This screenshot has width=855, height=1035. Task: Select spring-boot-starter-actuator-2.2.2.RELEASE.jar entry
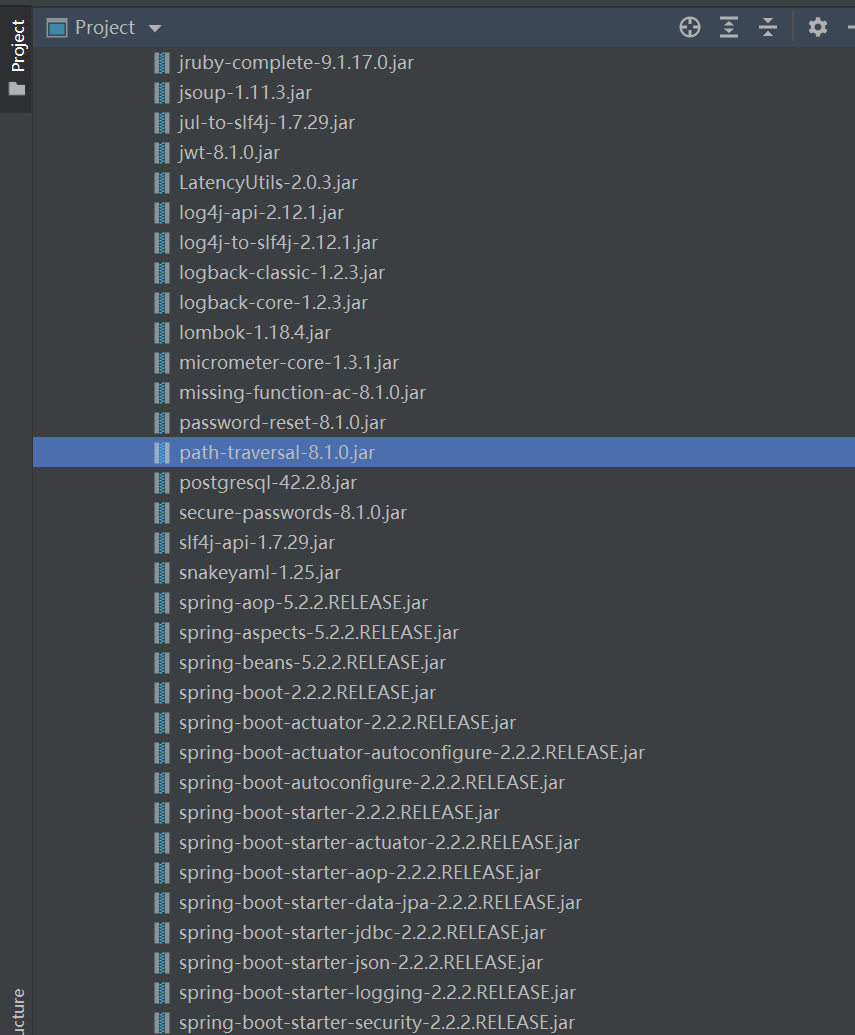[x=380, y=843]
